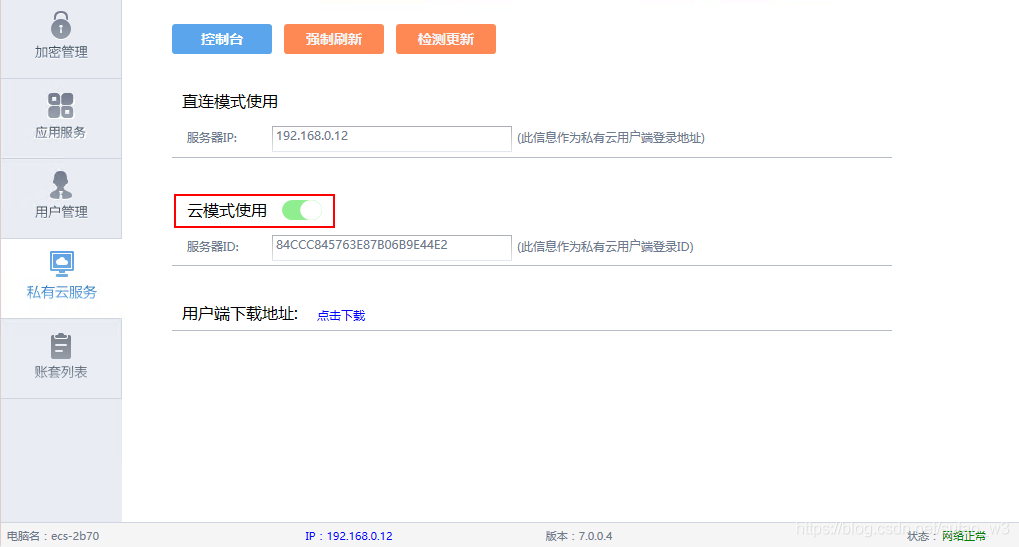Open the 用户管理 person icon

(x=61, y=185)
